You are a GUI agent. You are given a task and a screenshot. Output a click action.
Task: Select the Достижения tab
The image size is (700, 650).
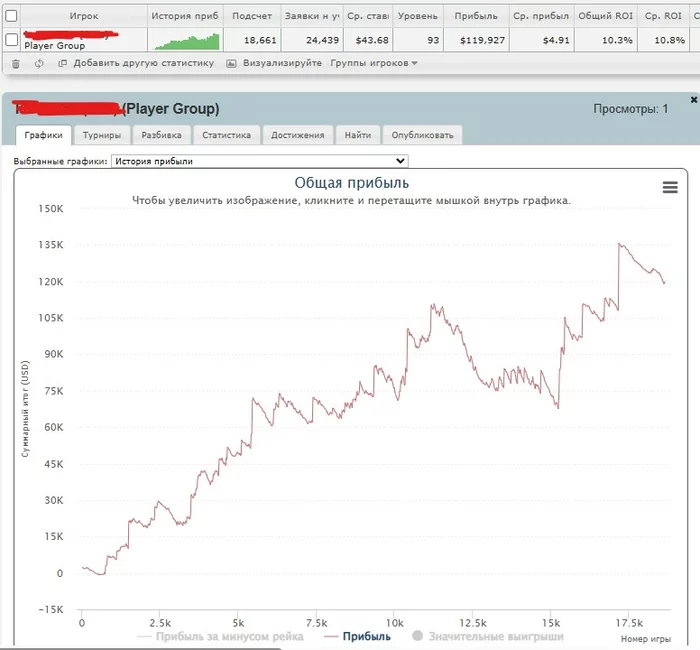298,135
